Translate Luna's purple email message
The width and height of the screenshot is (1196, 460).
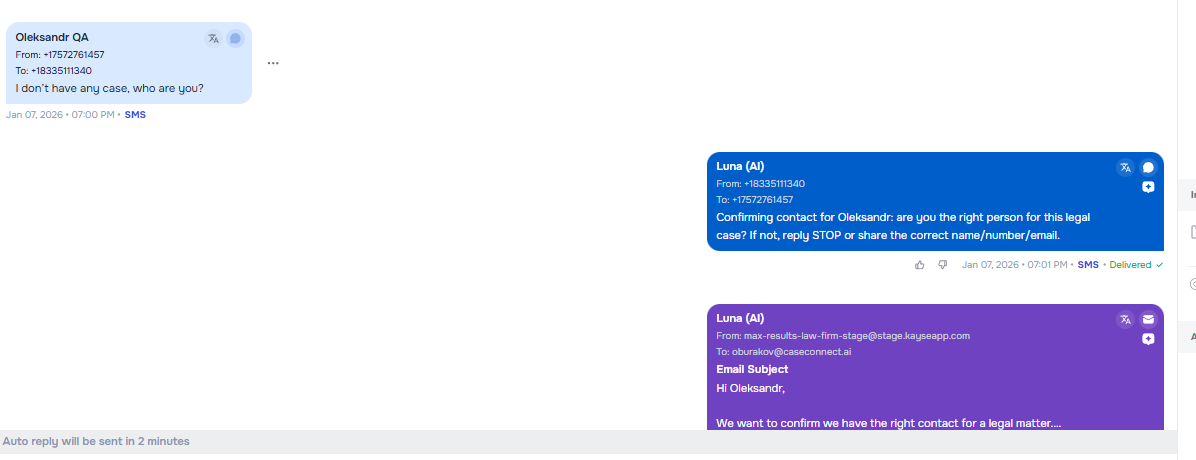point(1125,320)
